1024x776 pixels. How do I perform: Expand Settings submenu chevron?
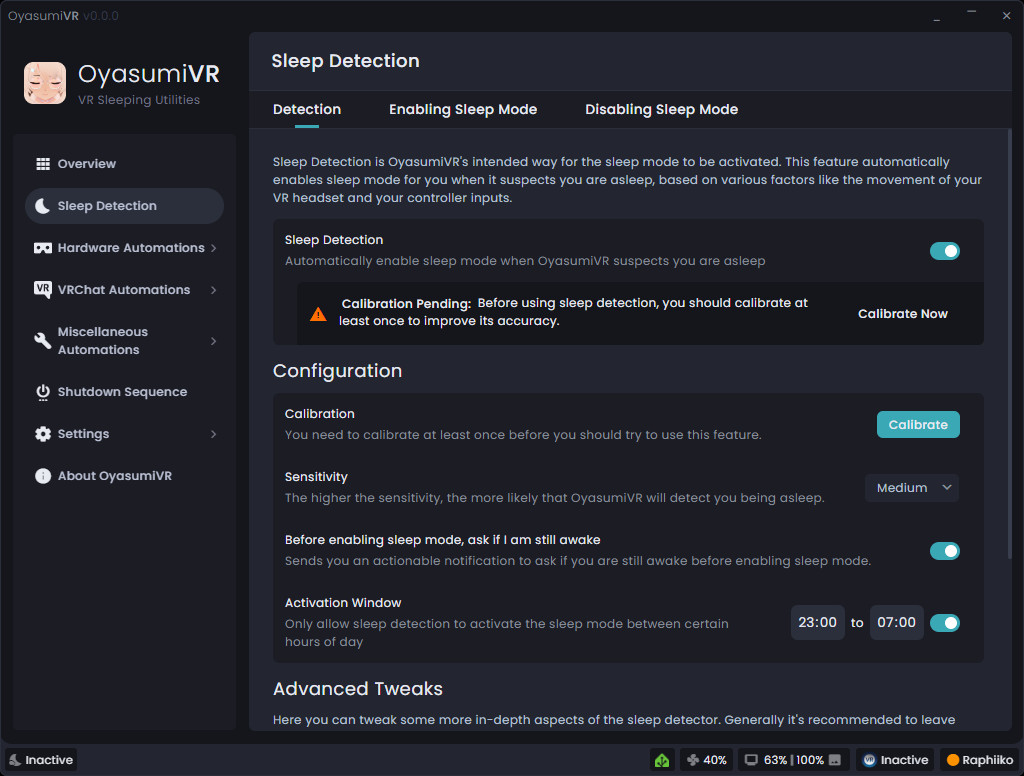(x=214, y=434)
